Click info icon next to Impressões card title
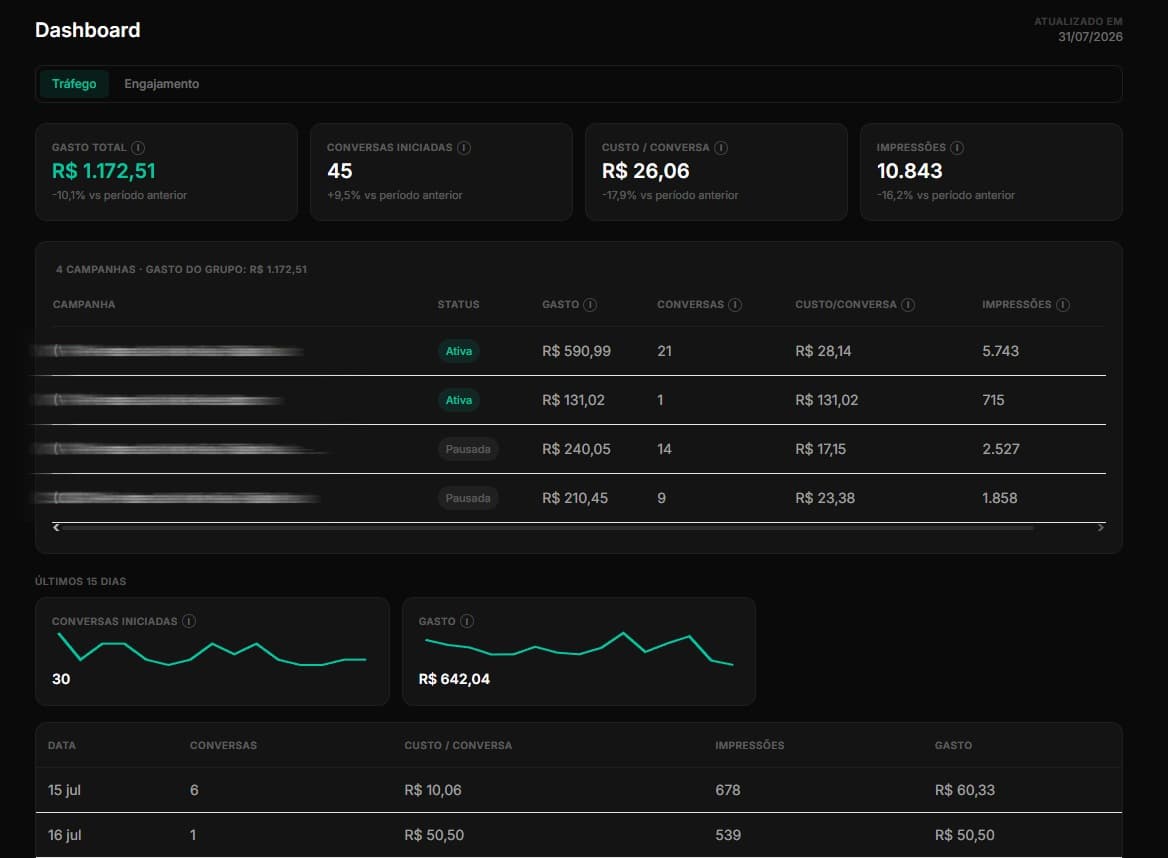 (957, 147)
